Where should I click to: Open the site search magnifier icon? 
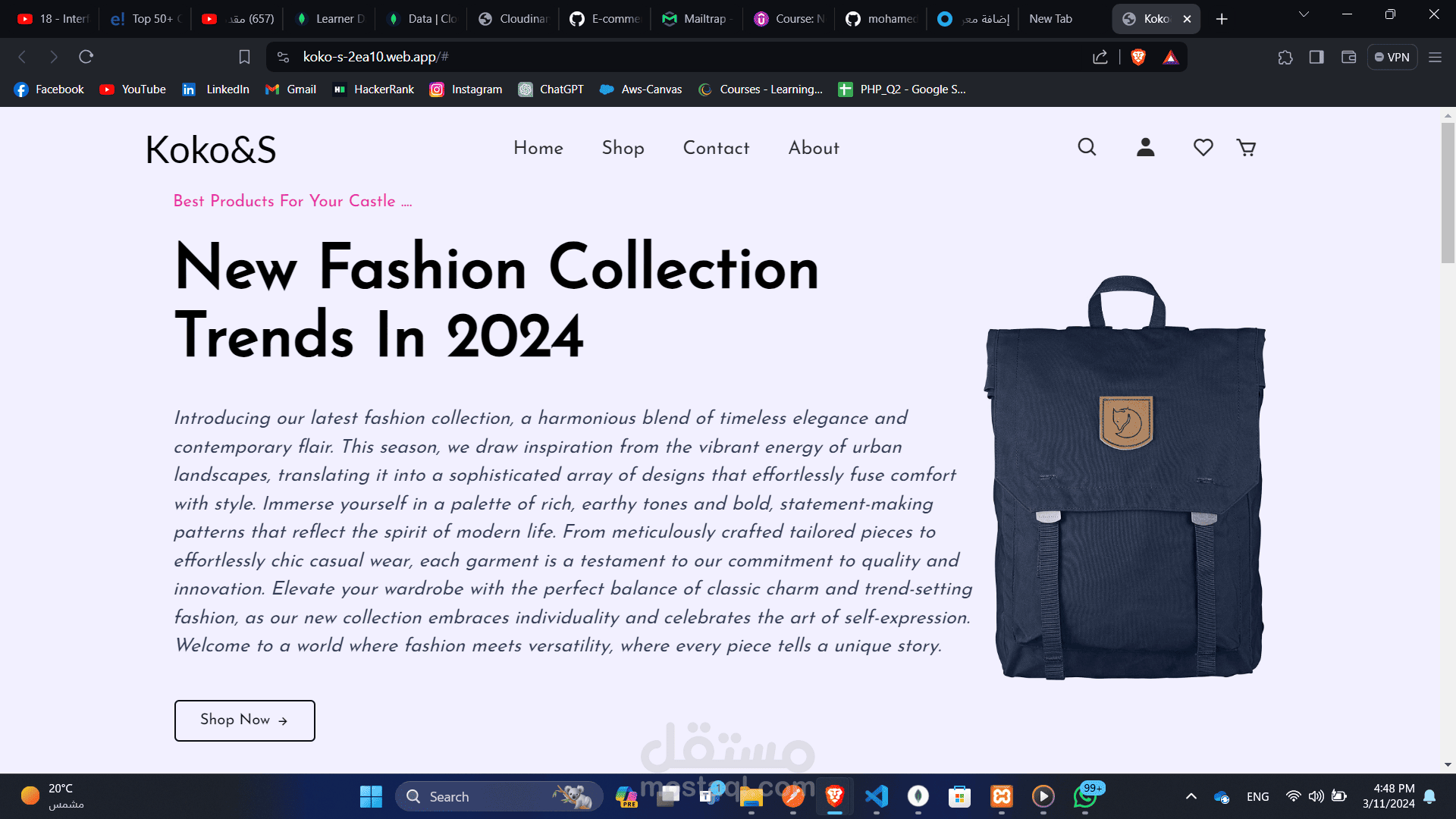(x=1087, y=147)
